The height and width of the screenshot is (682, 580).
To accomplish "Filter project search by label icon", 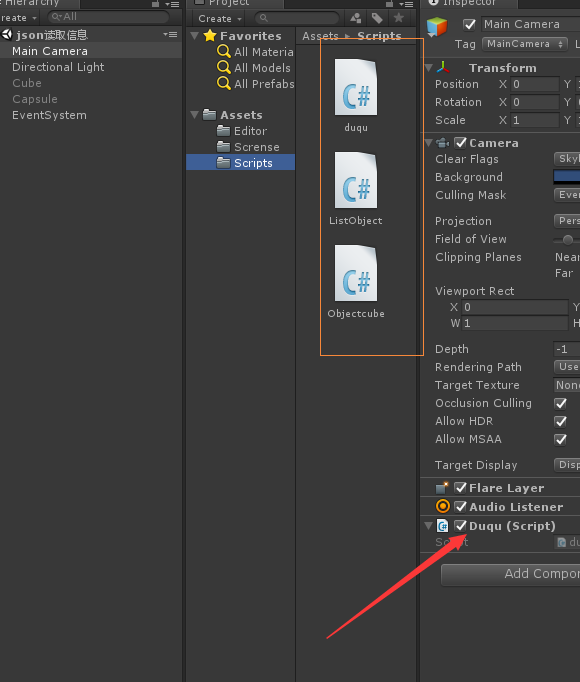I will coord(377,18).
